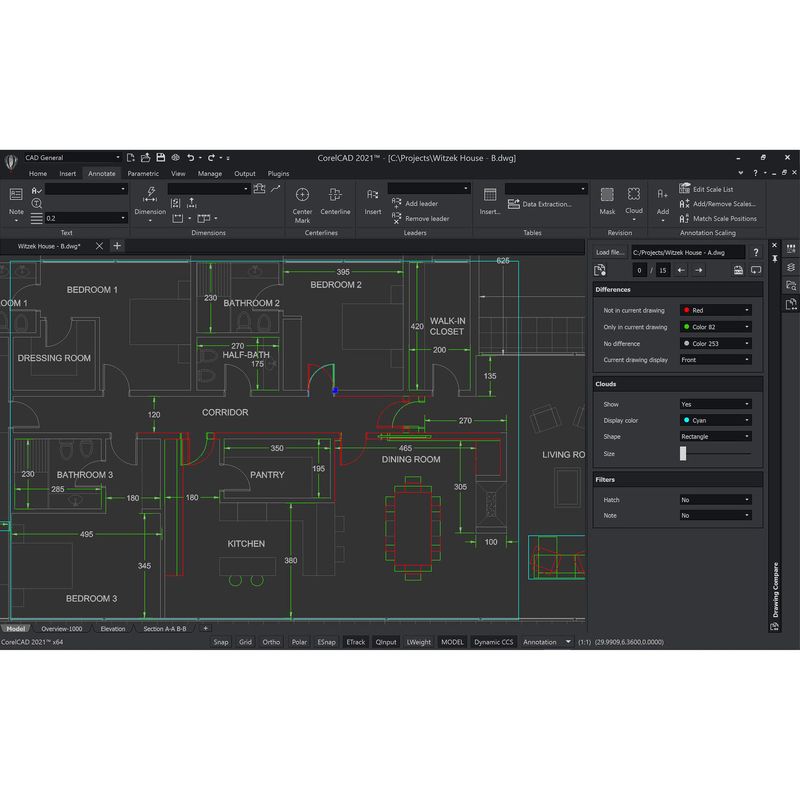Click the cloud Size slider handle
The height and width of the screenshot is (800, 800).
(683, 453)
